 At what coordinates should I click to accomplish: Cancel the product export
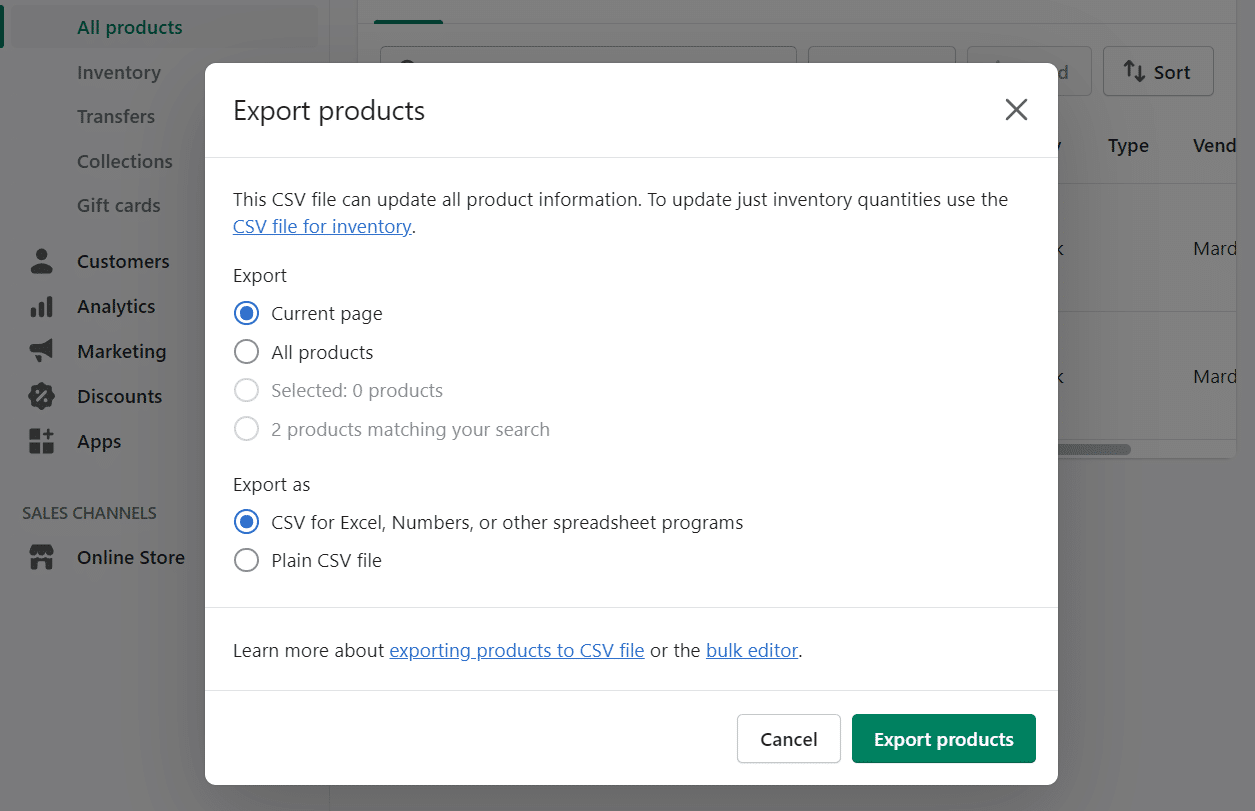[788, 738]
